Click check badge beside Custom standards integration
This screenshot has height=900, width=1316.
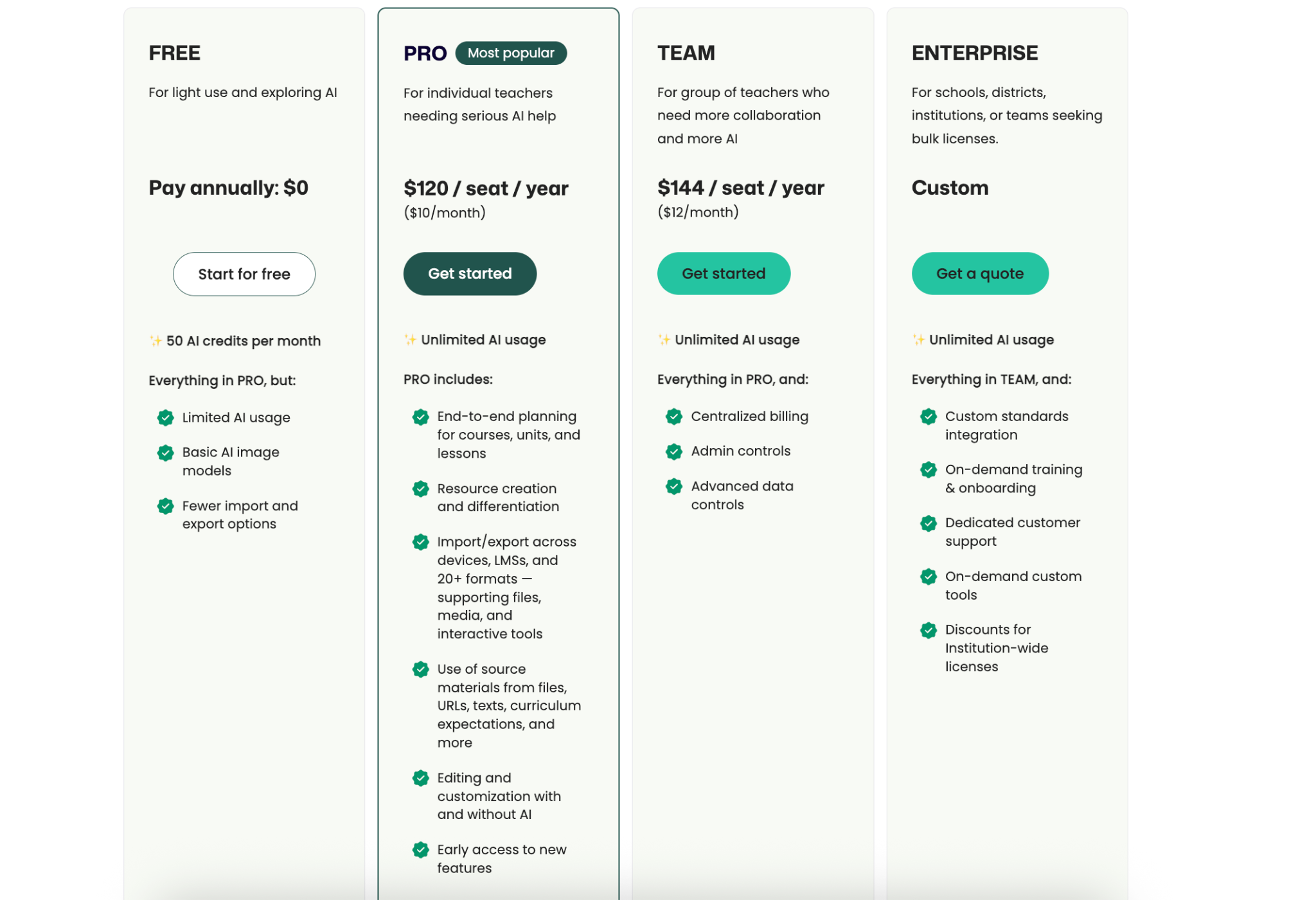[928, 417]
